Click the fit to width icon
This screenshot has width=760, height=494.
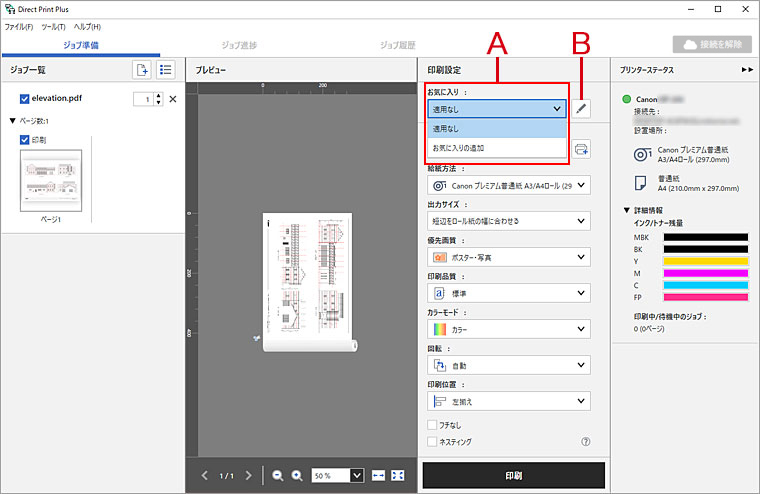point(380,476)
